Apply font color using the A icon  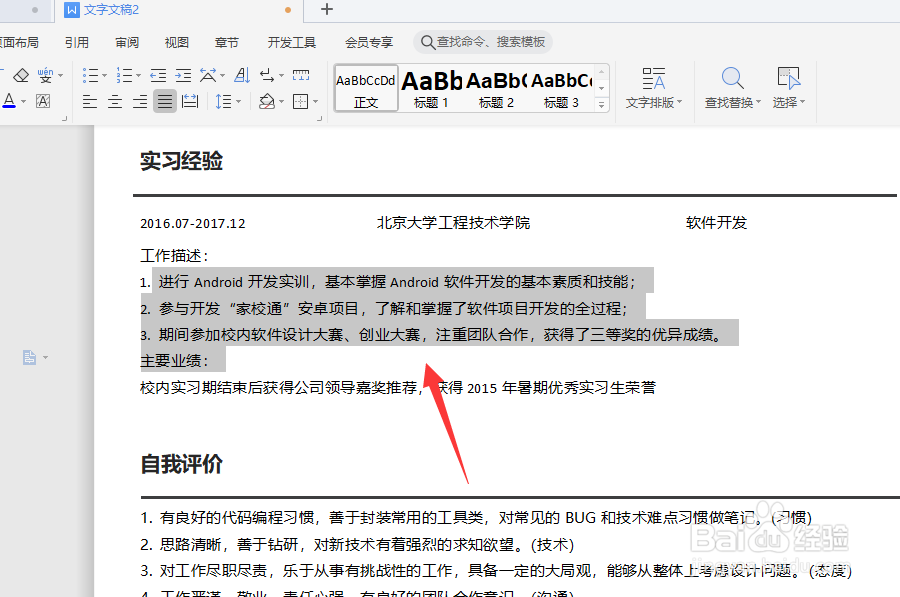9,101
